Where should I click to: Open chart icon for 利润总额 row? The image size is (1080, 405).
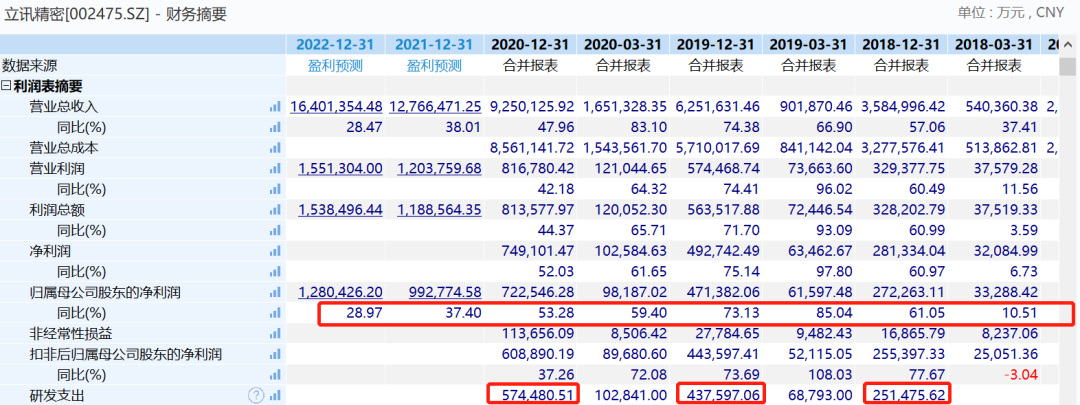pos(276,210)
